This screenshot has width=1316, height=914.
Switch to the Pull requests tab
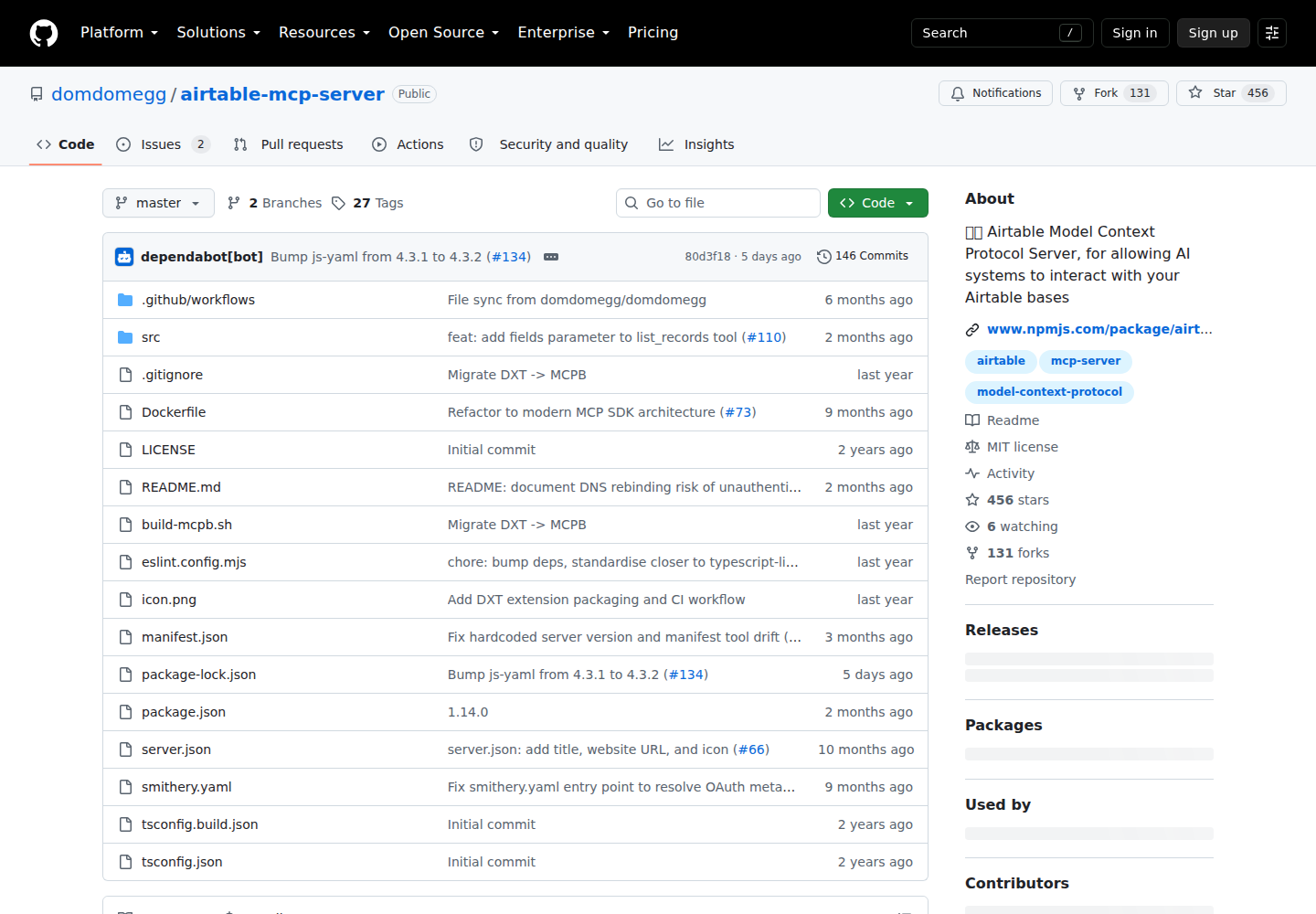pyautogui.click(x=289, y=144)
